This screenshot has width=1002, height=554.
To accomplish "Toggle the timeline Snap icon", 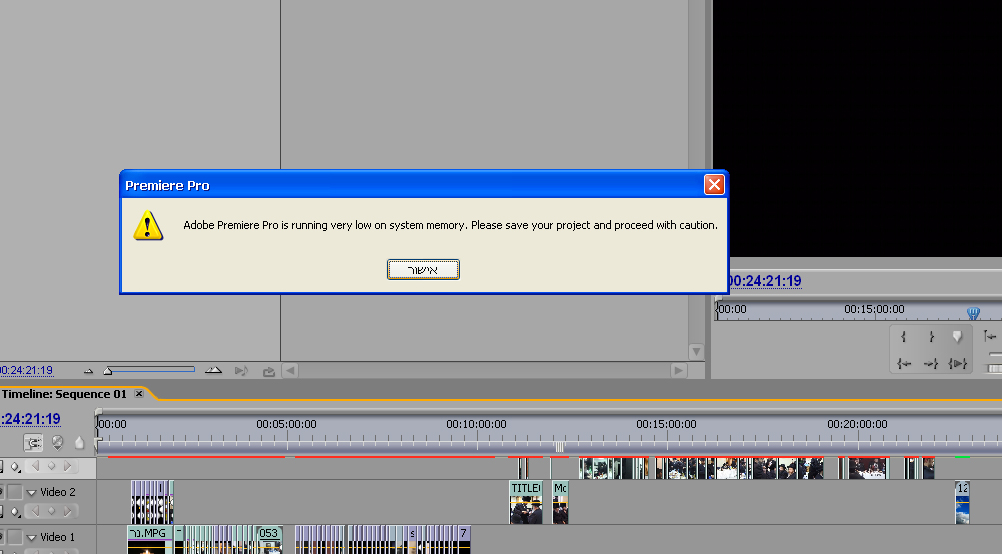I will [x=33, y=442].
